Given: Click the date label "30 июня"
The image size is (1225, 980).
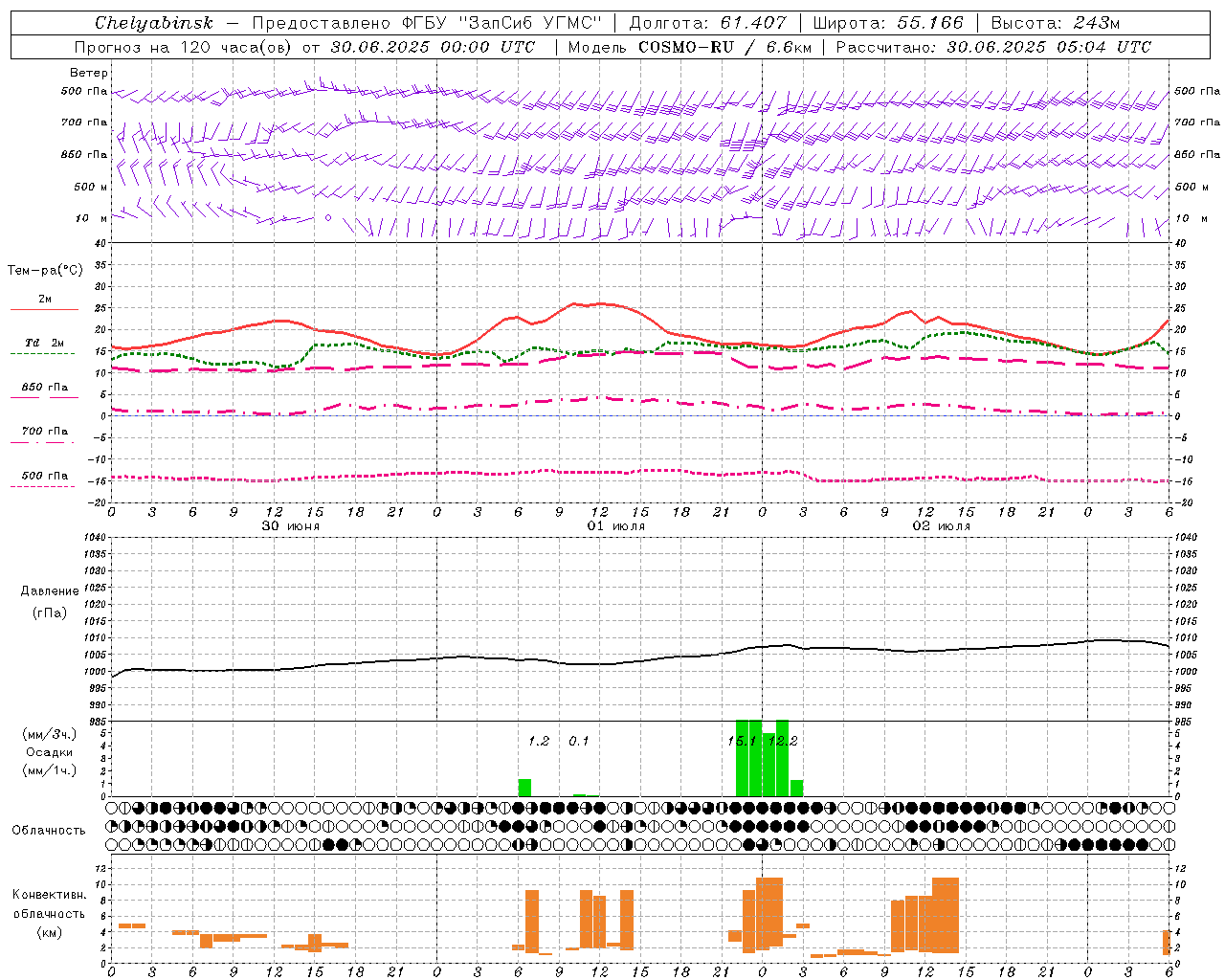Looking at the screenshot, I should click(x=291, y=526).
